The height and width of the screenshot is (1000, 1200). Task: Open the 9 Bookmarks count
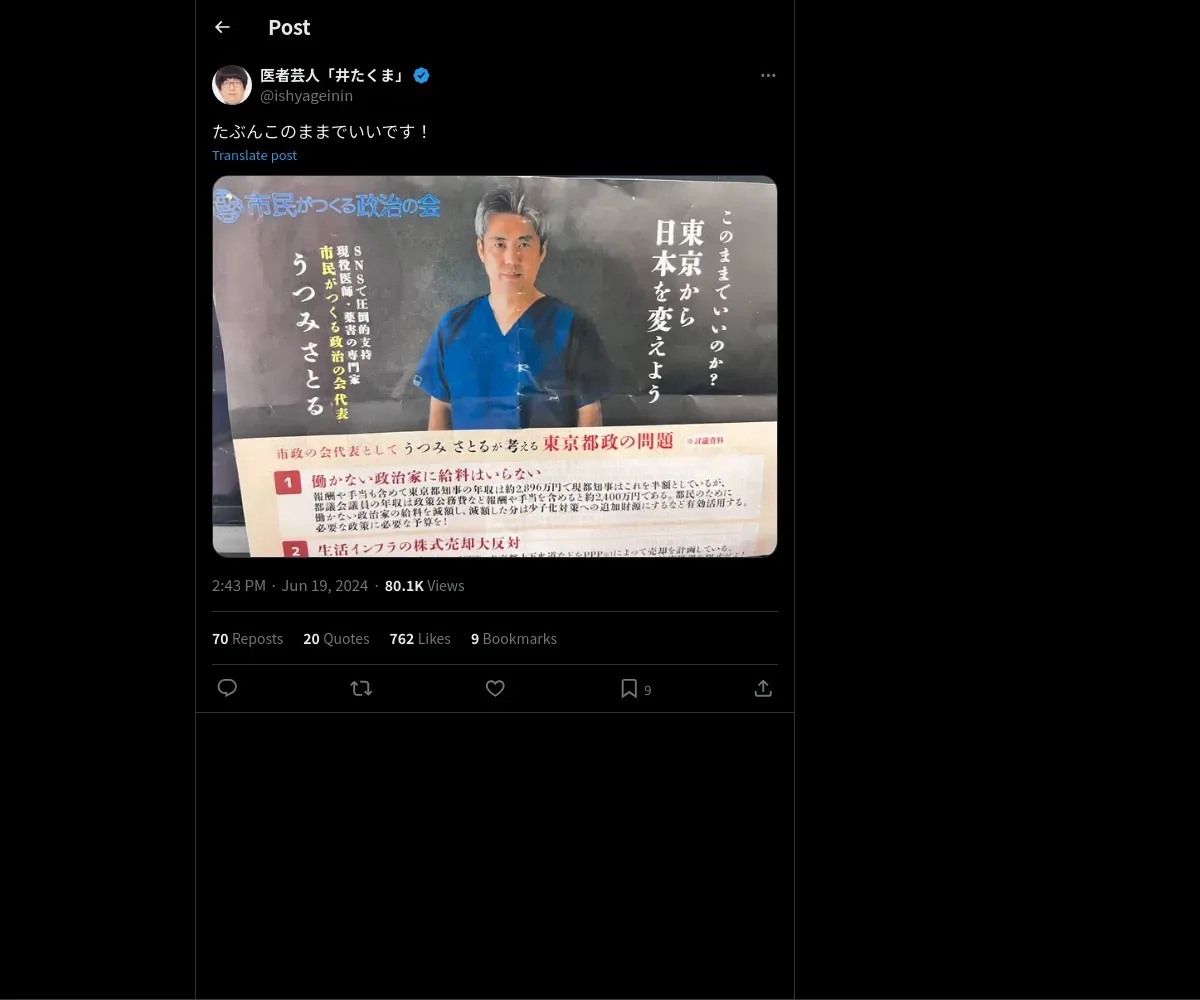point(514,638)
